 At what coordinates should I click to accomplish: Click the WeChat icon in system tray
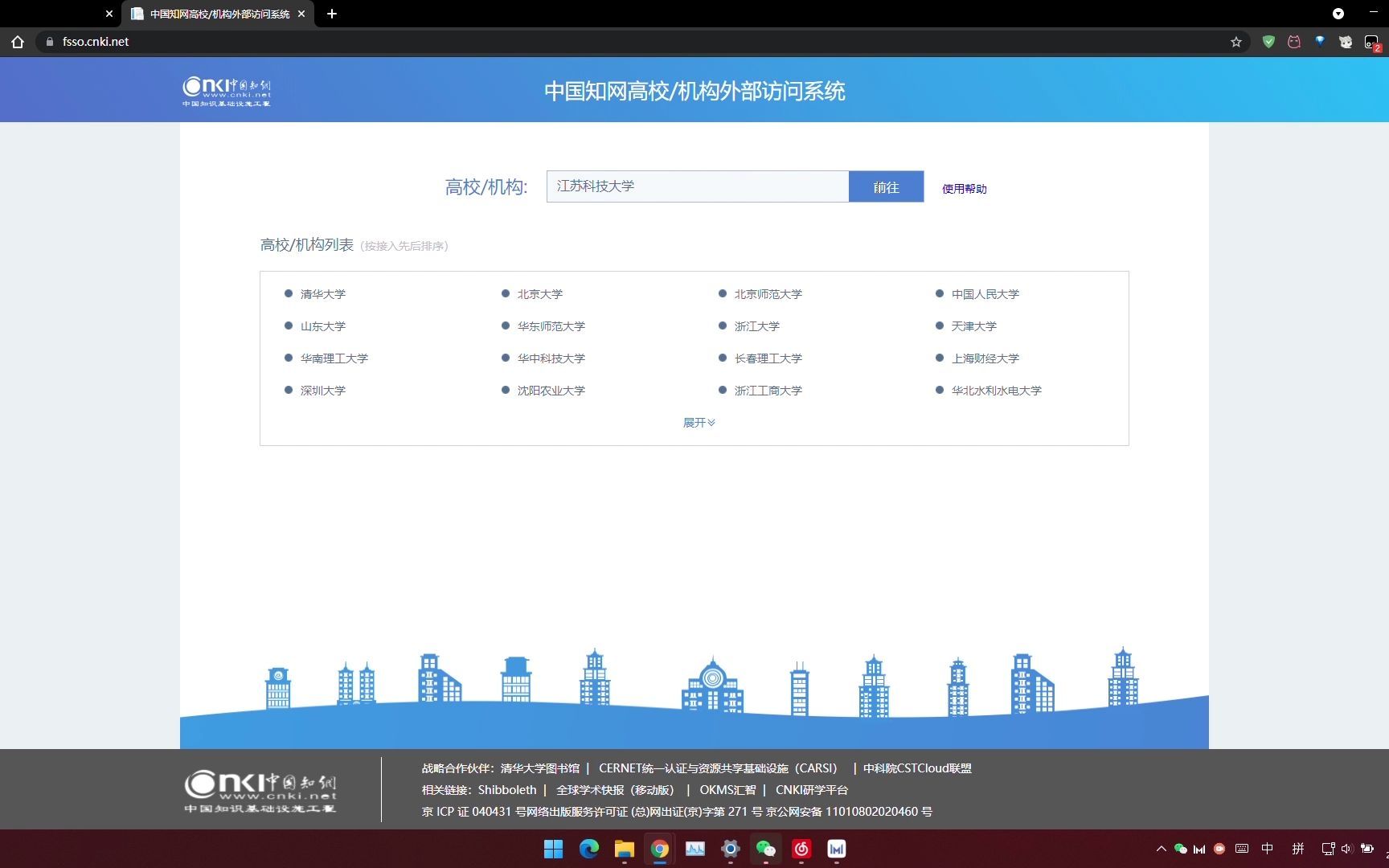click(1180, 849)
